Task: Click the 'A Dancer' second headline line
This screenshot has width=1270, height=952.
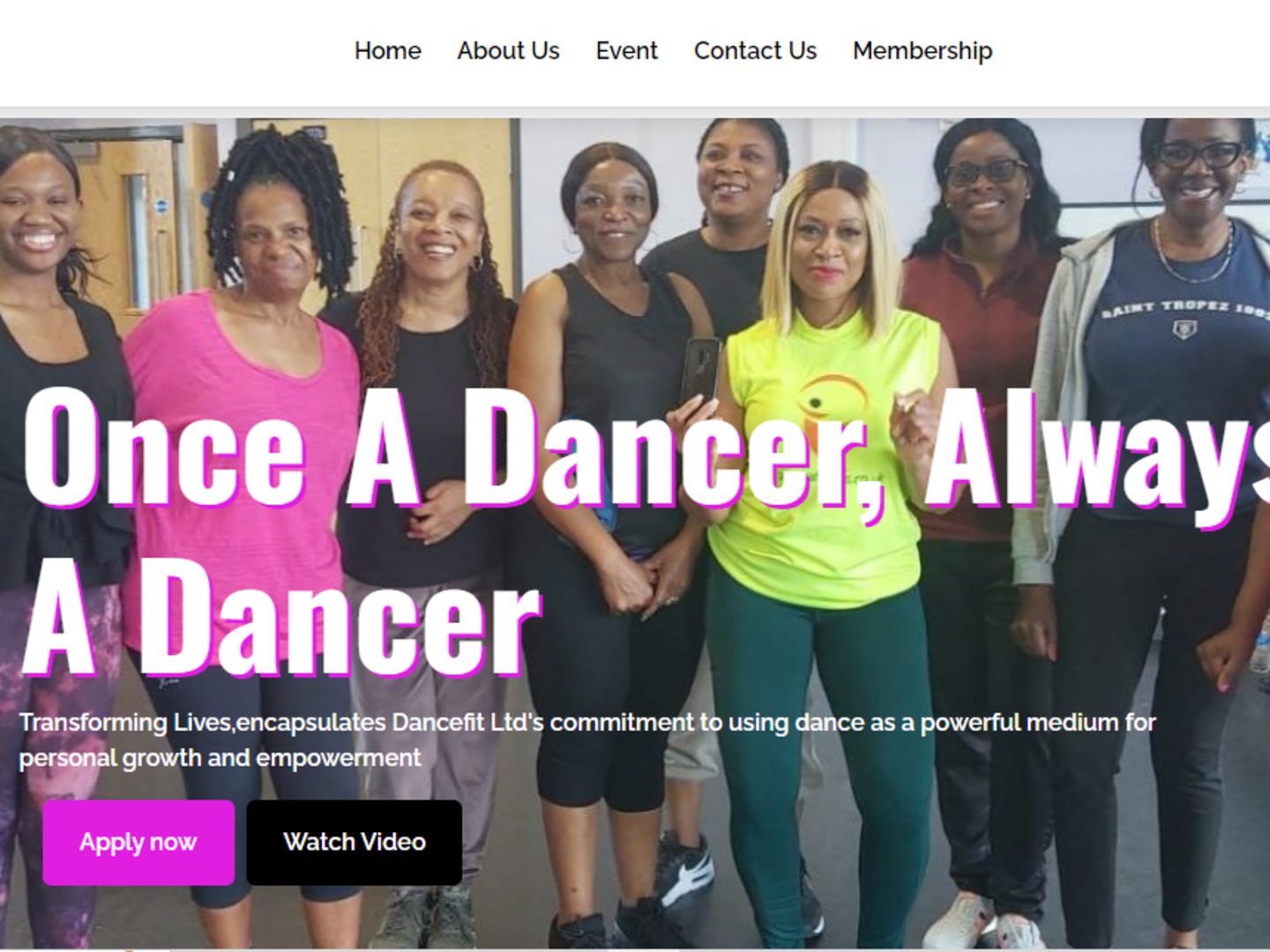Action: (x=282, y=619)
